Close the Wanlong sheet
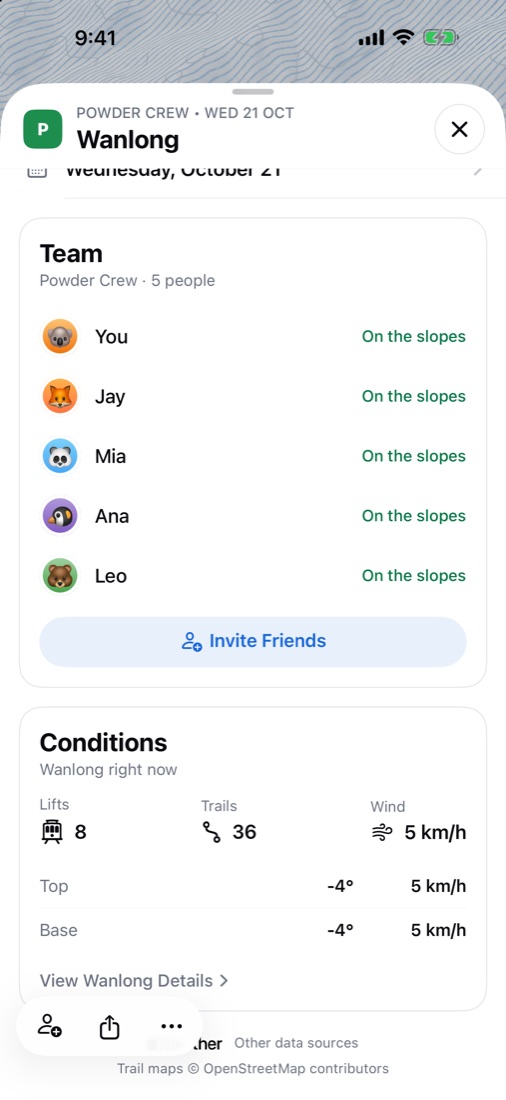The image size is (506, 1100). click(x=459, y=129)
